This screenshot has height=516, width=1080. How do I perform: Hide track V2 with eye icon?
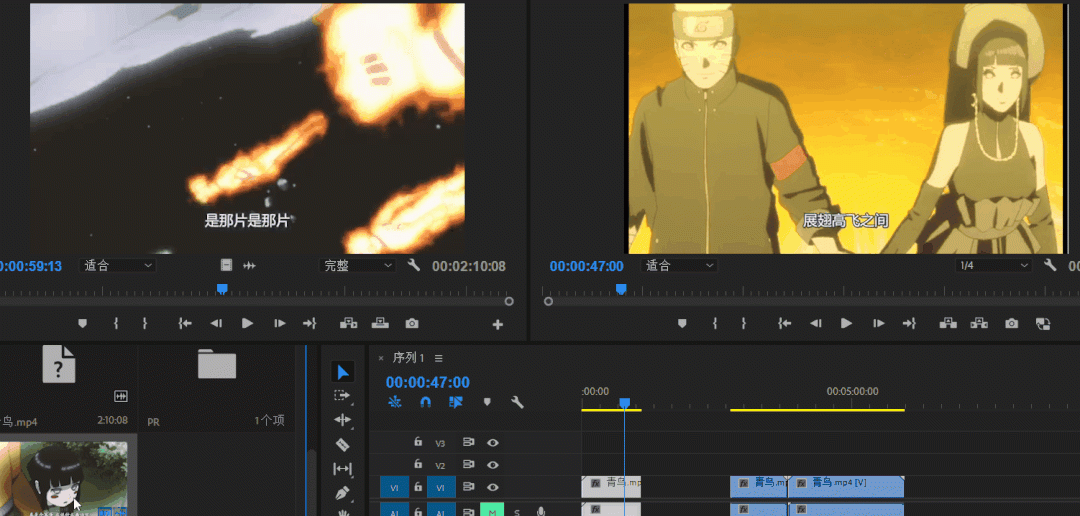[492, 464]
